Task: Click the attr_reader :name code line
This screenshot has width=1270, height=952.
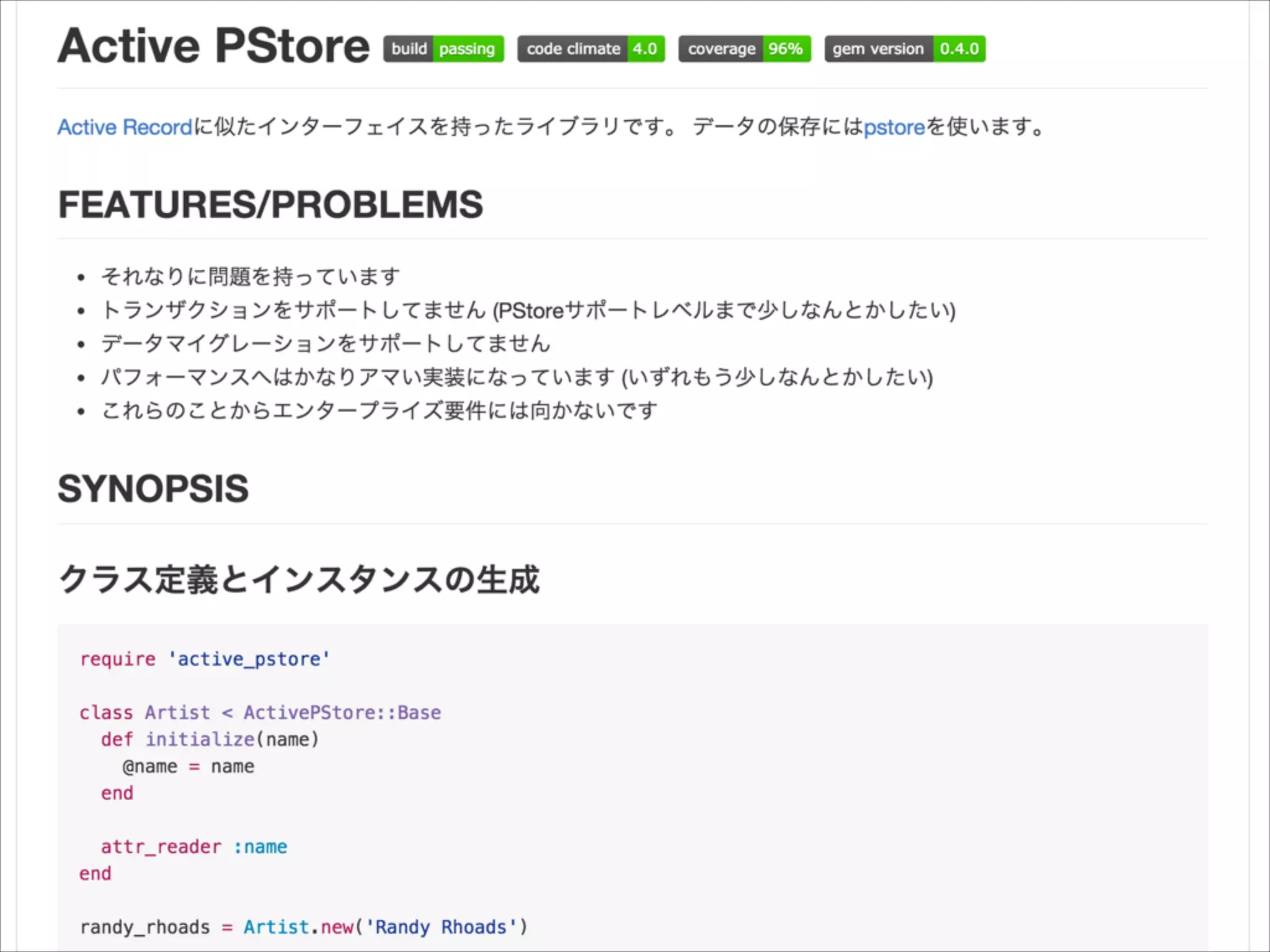Action: click(193, 847)
